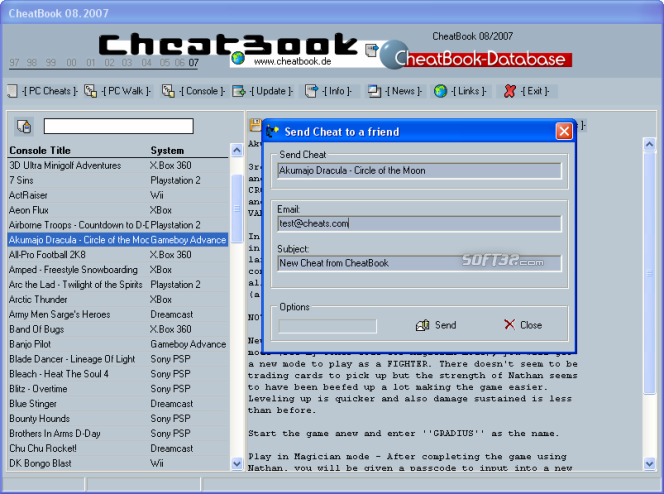Select Akumajo Dracula - Circle of the Moon row
This screenshot has width=664, height=494.
pyautogui.click(x=118, y=240)
